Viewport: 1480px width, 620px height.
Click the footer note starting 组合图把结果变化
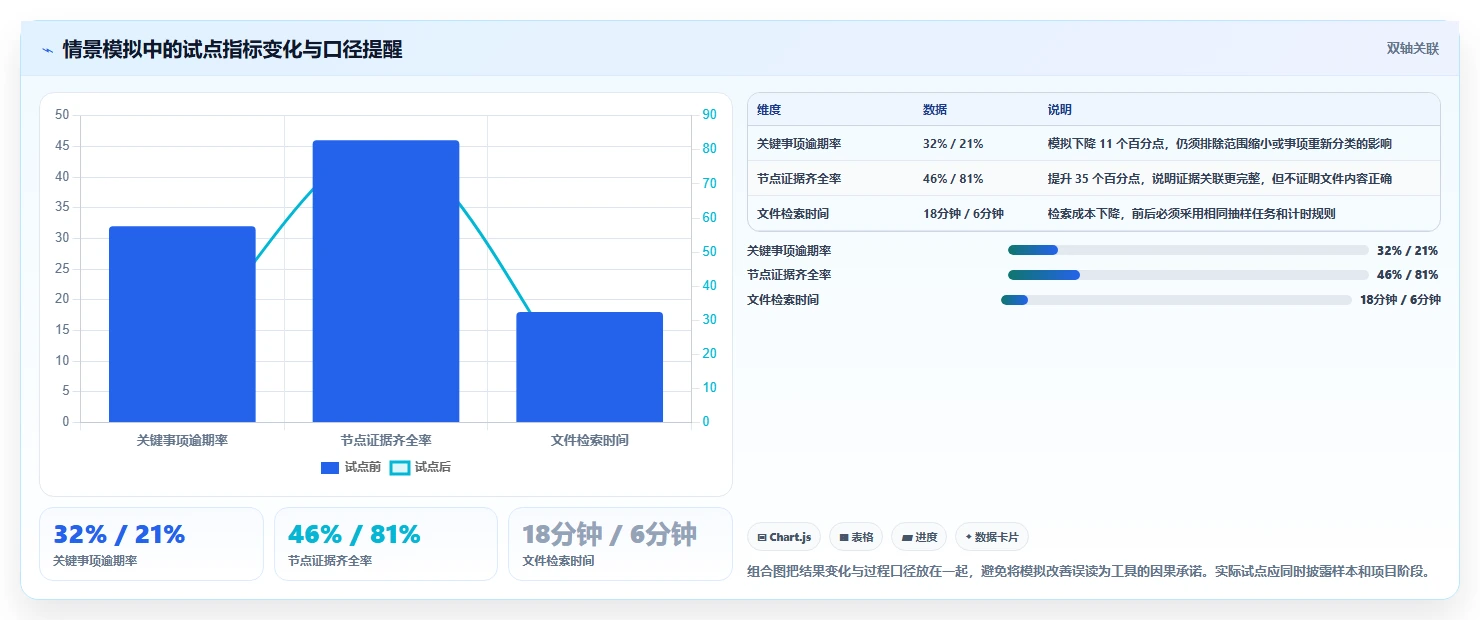1089,571
